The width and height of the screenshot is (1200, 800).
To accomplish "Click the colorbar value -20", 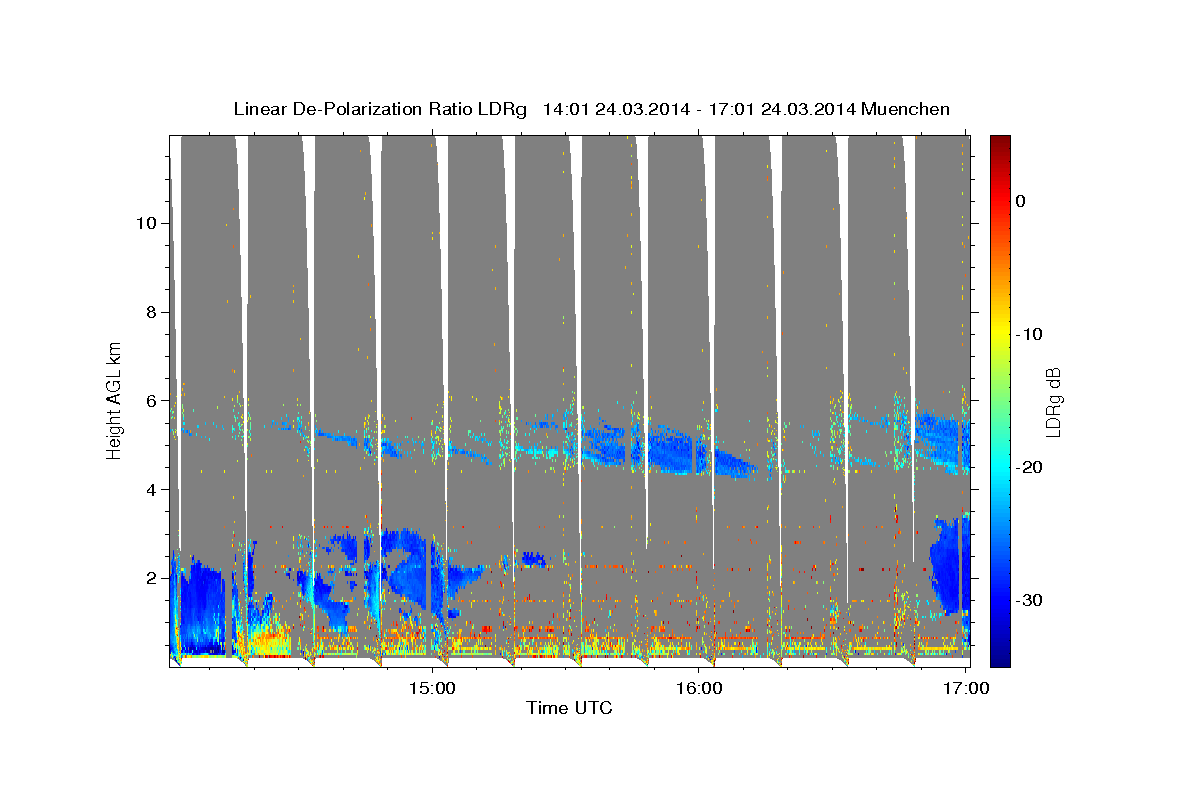I will pos(1029,467).
